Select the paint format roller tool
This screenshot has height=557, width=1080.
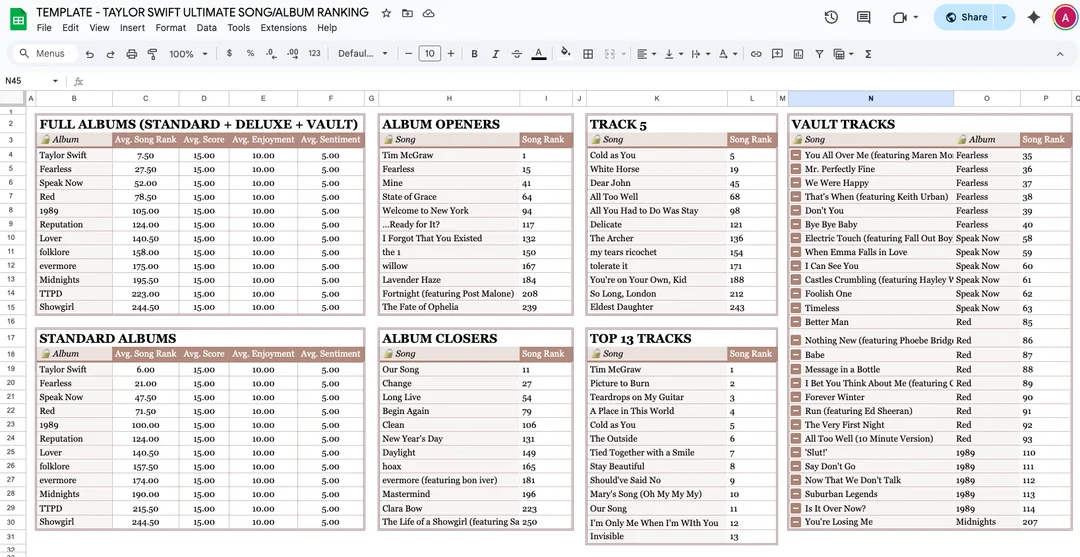pyautogui.click(x=152, y=54)
